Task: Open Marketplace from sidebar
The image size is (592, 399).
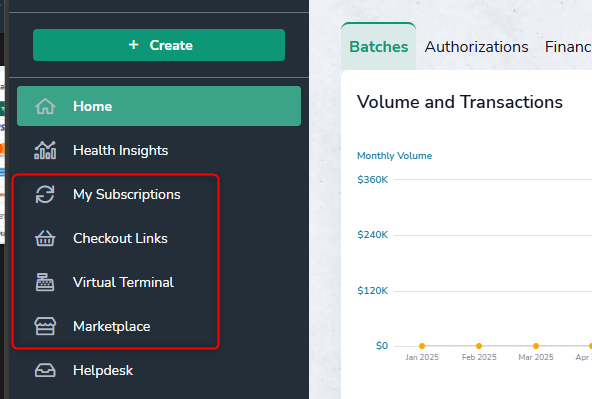Action: 111,327
